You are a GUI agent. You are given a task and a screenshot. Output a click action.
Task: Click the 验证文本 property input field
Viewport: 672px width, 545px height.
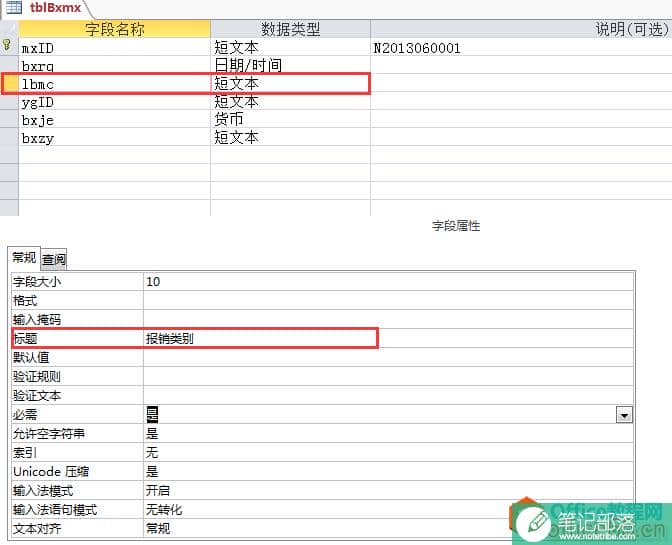pyautogui.click(x=388, y=395)
